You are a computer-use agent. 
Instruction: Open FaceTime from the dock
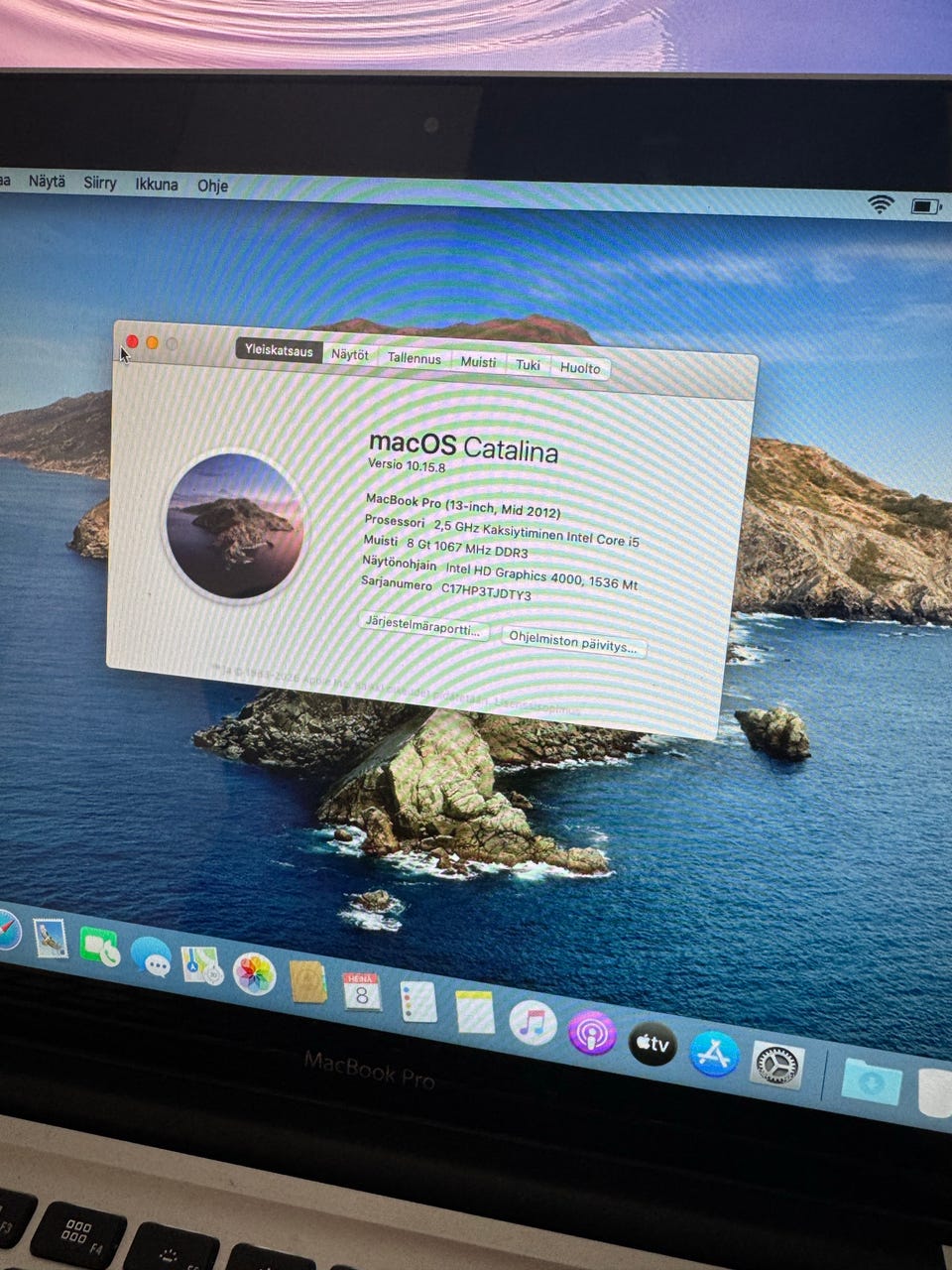pos(99,947)
